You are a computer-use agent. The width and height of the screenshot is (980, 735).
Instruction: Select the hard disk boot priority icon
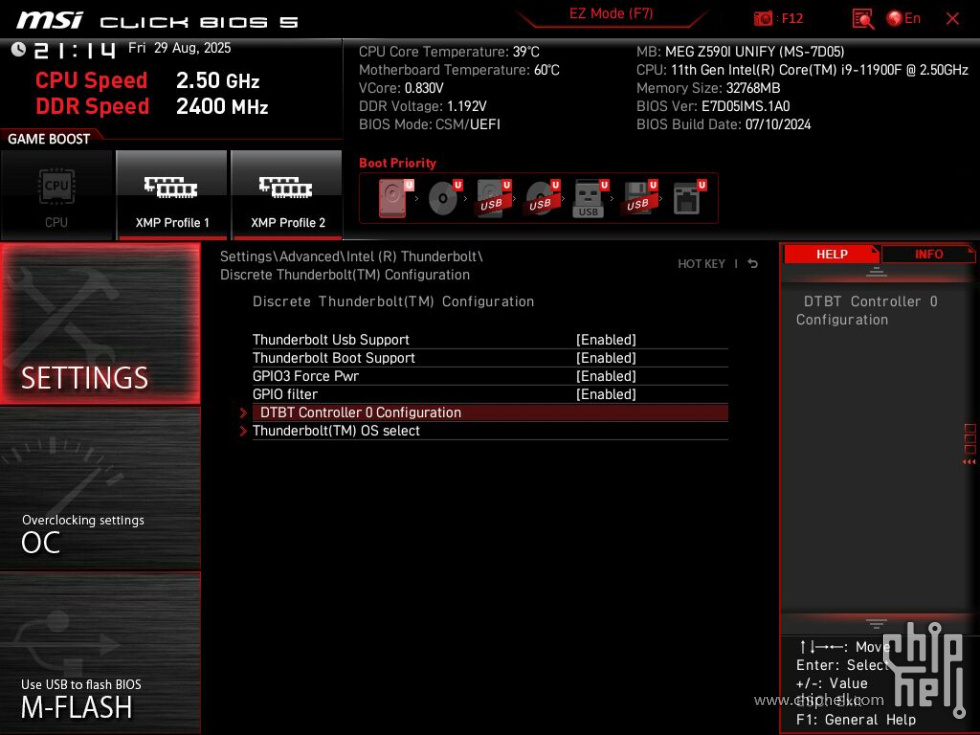(x=395, y=198)
